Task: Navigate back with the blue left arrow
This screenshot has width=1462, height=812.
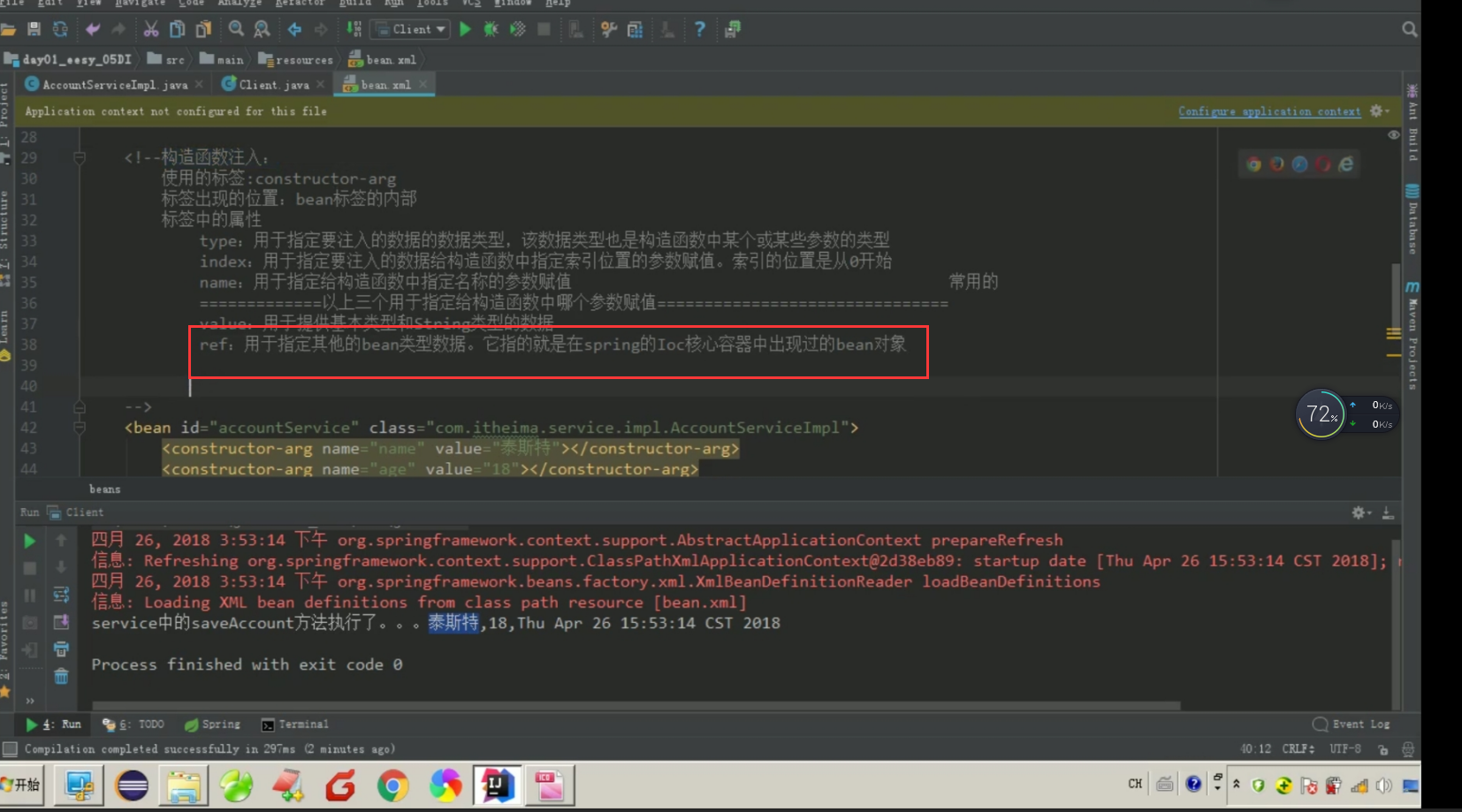Action: [x=294, y=29]
